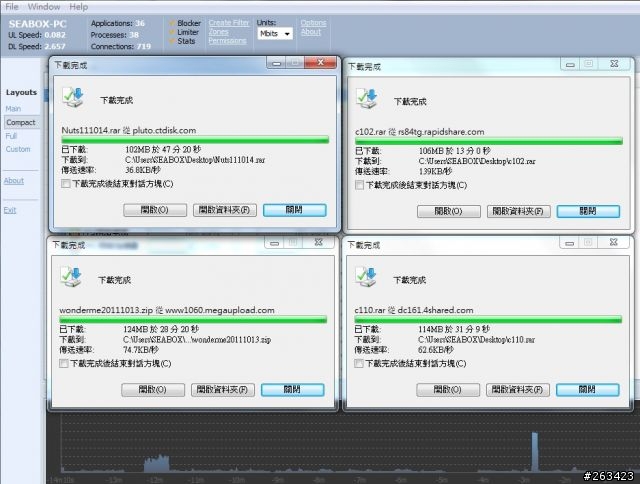Click 'c110.rar 從 dc161.4shared.com' text
Image resolution: width=640 pixels, height=484 pixels.
pos(414,310)
